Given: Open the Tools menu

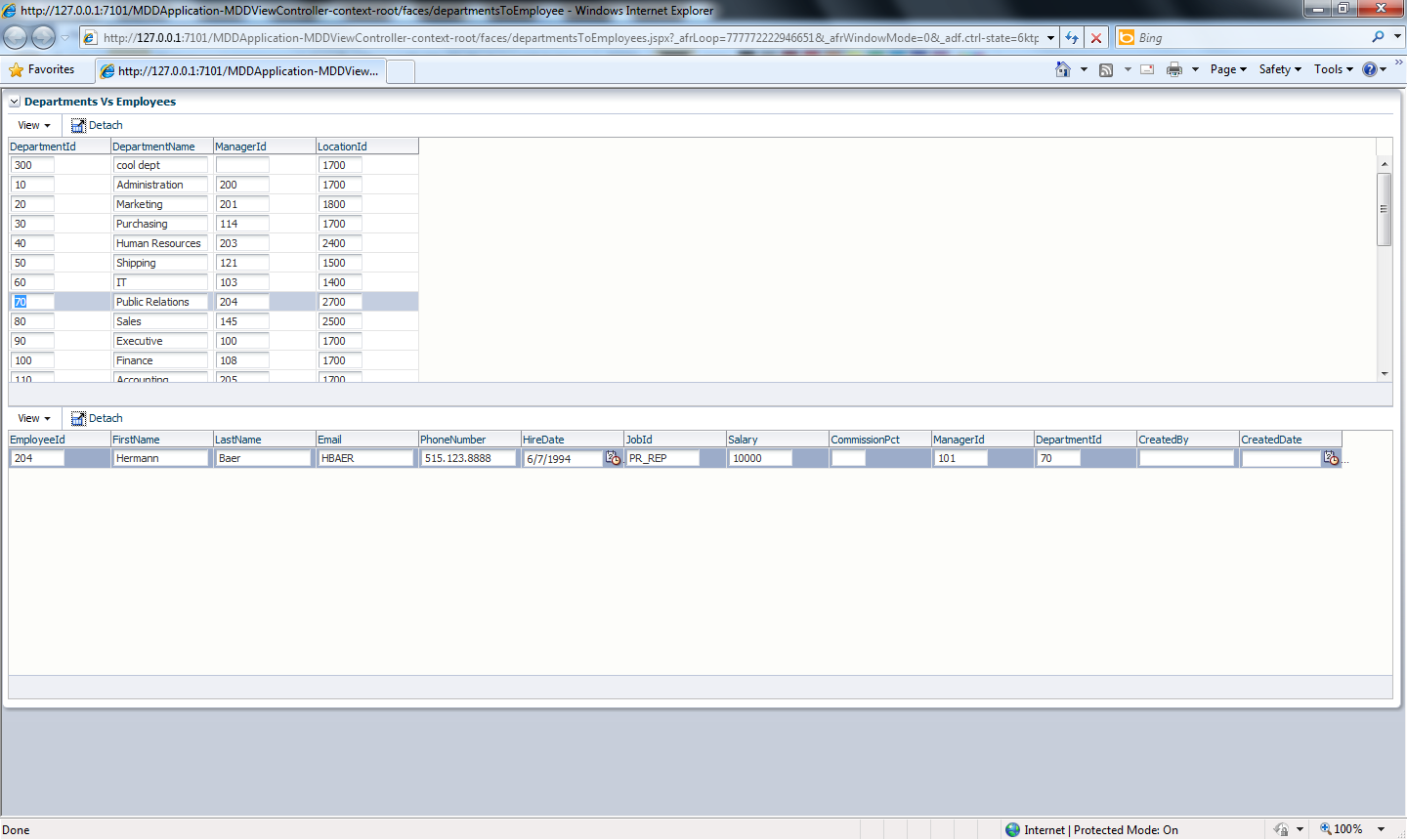Looking at the screenshot, I should (x=1330, y=69).
